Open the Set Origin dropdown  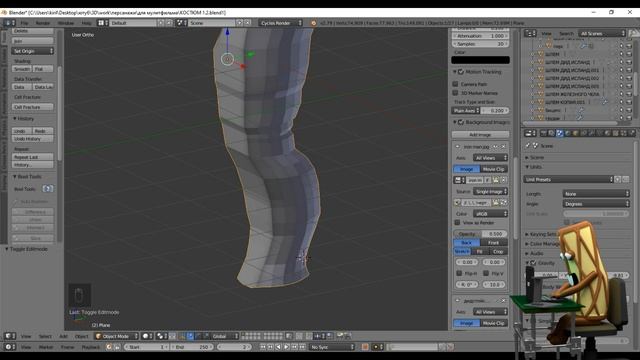(33, 51)
